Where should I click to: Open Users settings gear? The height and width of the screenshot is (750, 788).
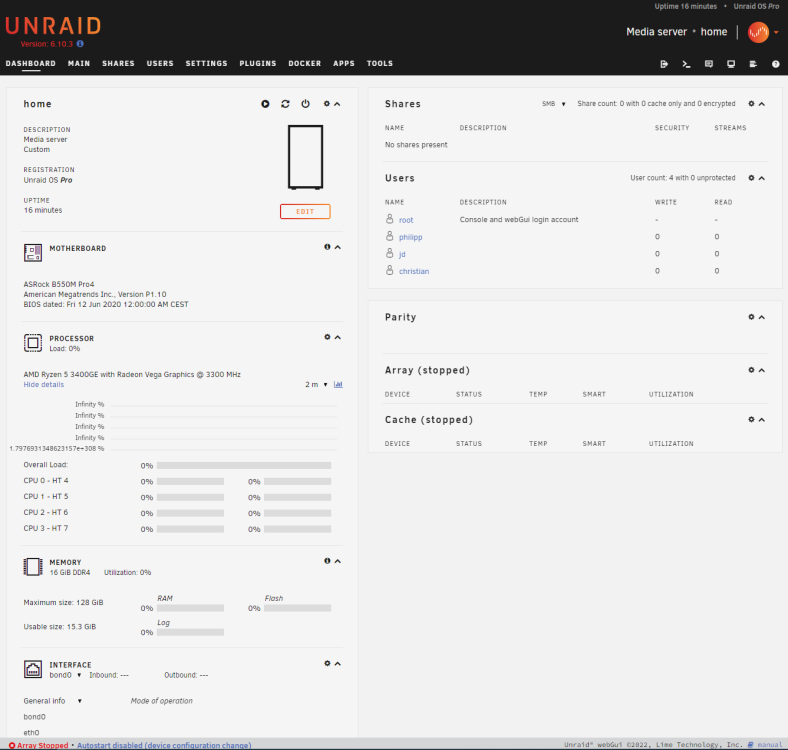coord(751,178)
